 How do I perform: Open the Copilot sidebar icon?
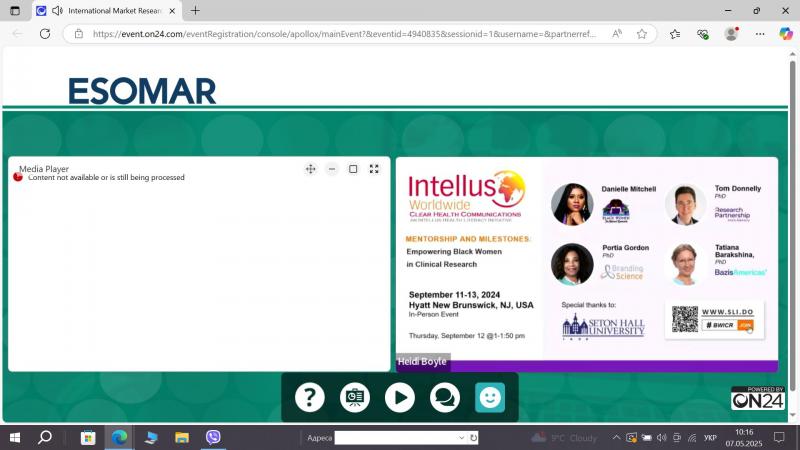786,34
